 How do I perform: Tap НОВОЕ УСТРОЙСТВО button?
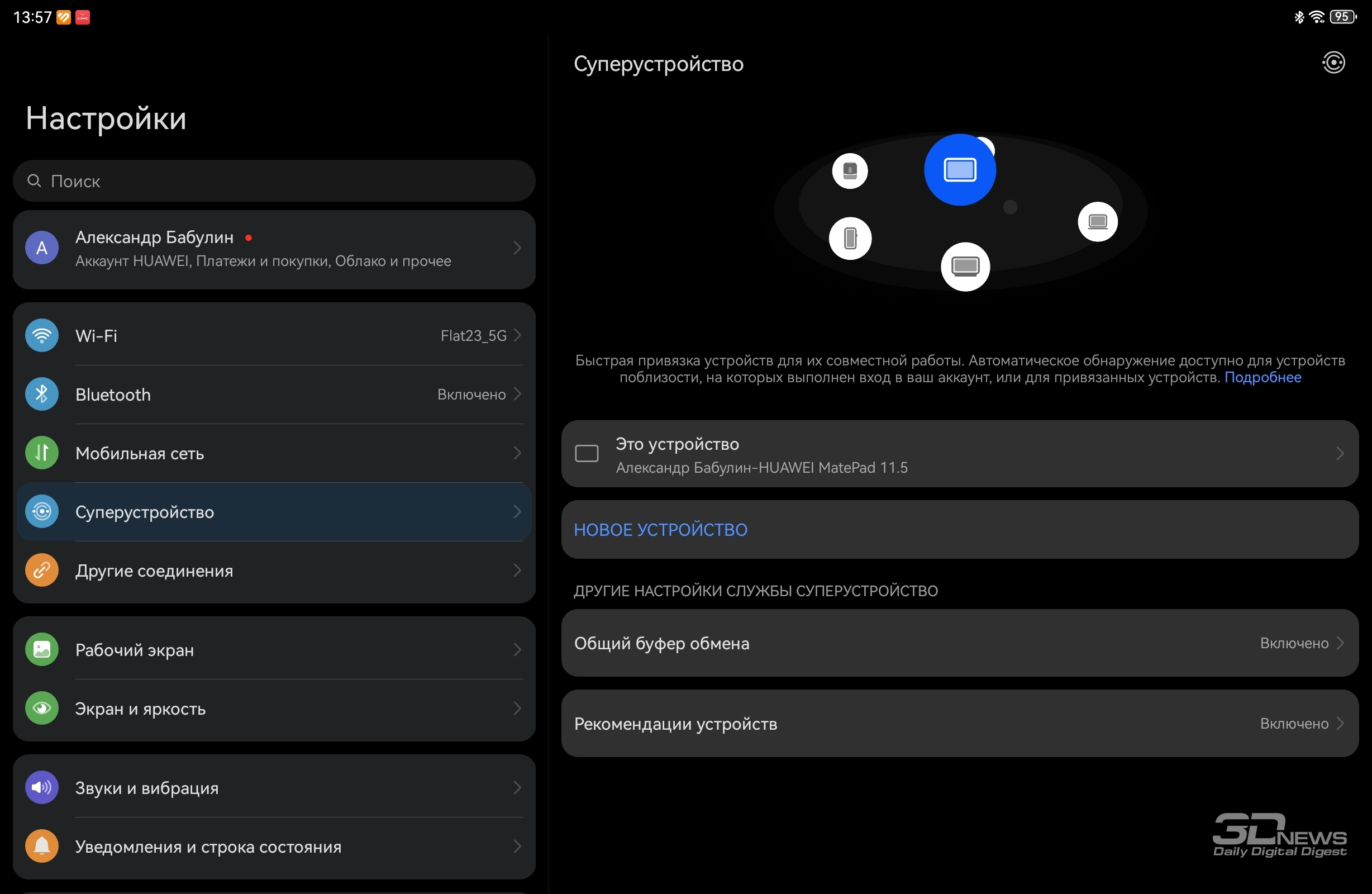(x=960, y=530)
